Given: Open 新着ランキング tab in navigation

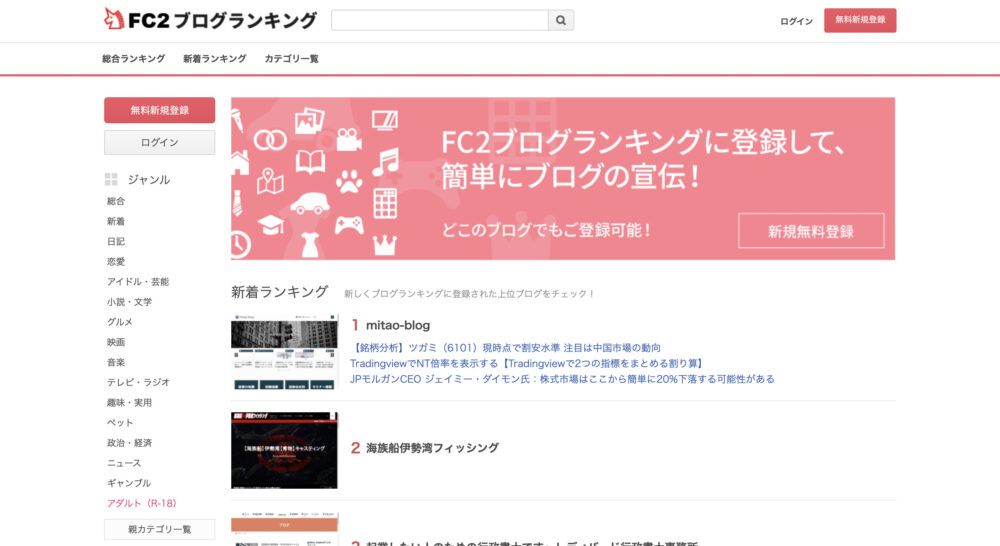Looking at the screenshot, I should coord(214,59).
